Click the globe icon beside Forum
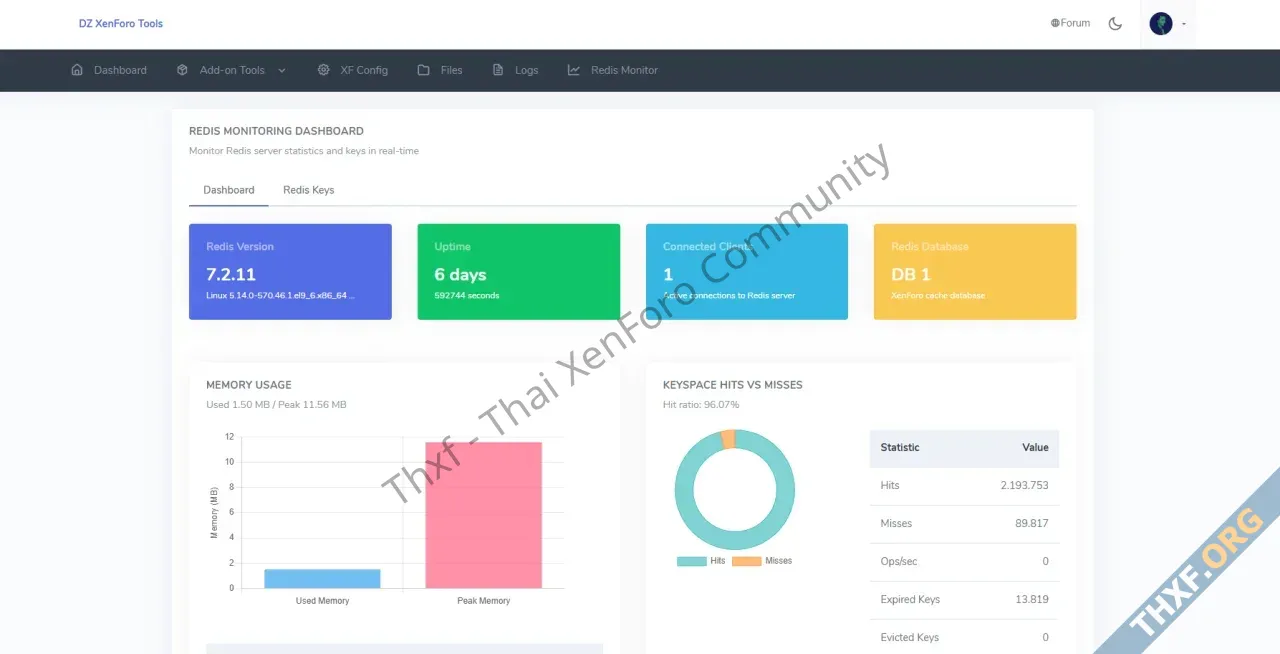This screenshot has height=654, width=1280. tap(1055, 23)
